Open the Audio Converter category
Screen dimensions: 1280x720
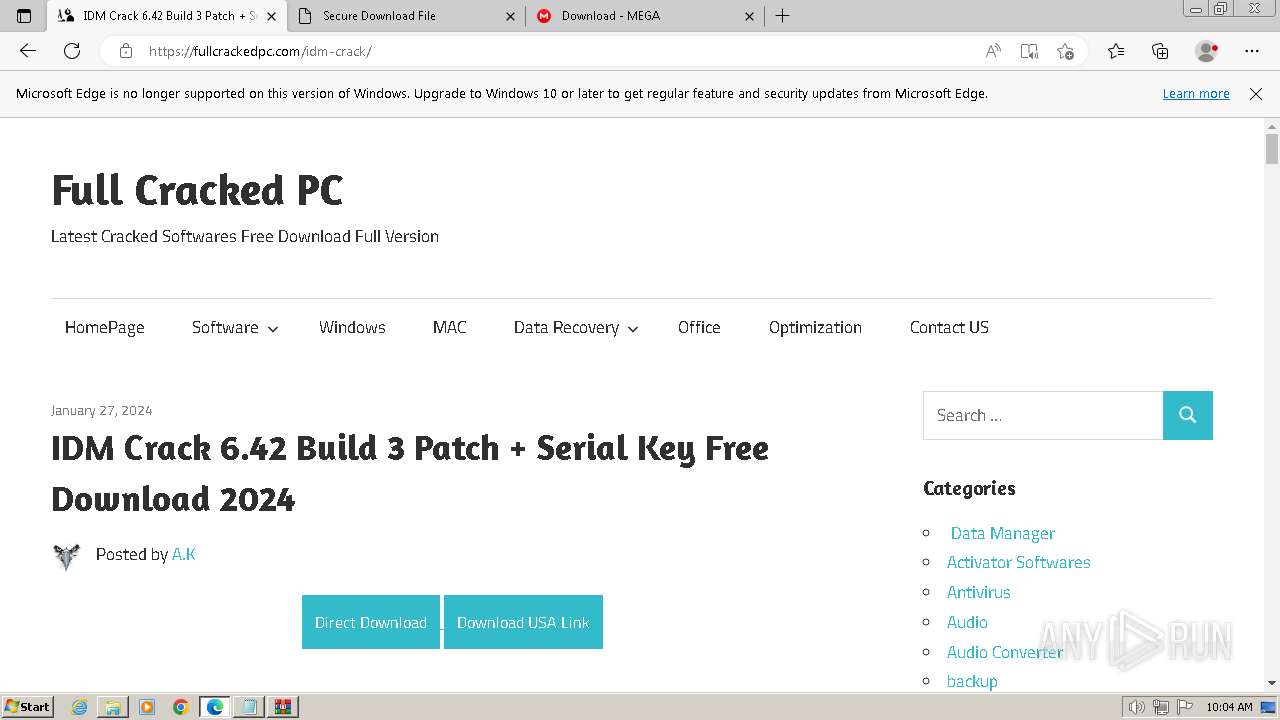[1005, 652]
